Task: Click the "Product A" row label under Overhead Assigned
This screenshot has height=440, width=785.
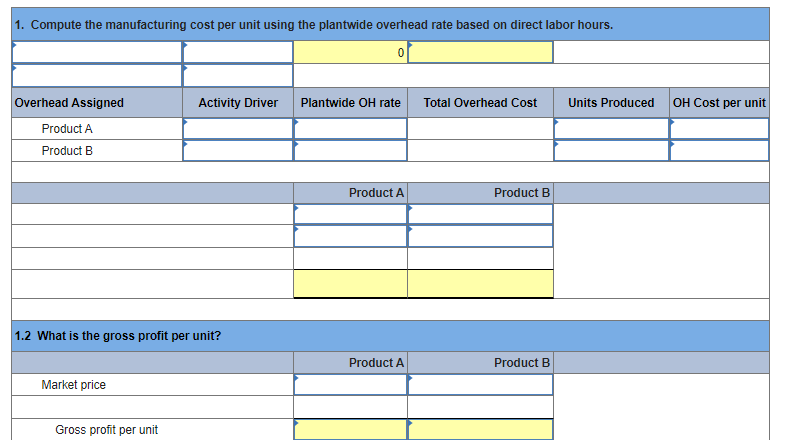Action: pos(67,129)
